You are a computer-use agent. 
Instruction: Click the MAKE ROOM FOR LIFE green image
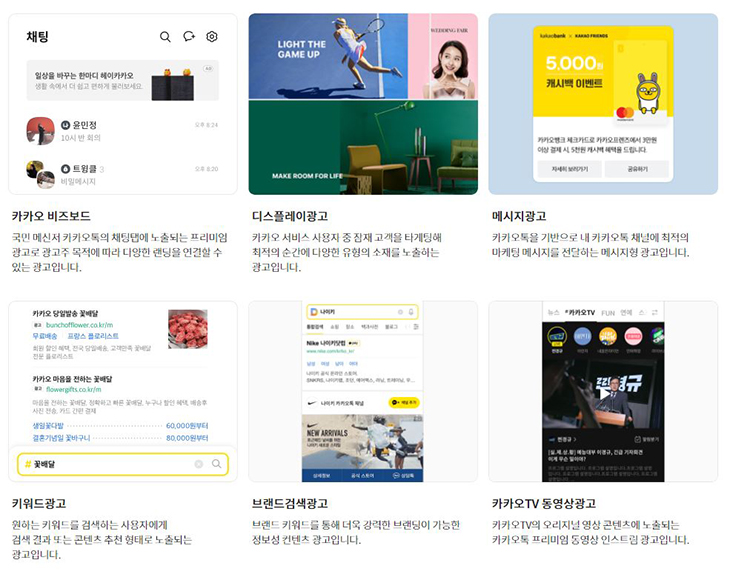point(363,147)
